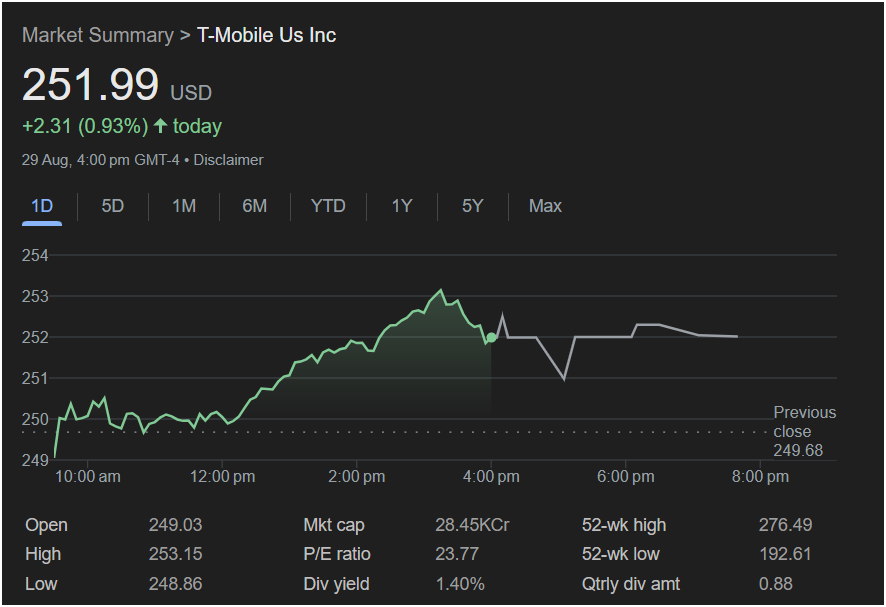
Task: Click the Disclaimer link
Action: tap(228, 160)
